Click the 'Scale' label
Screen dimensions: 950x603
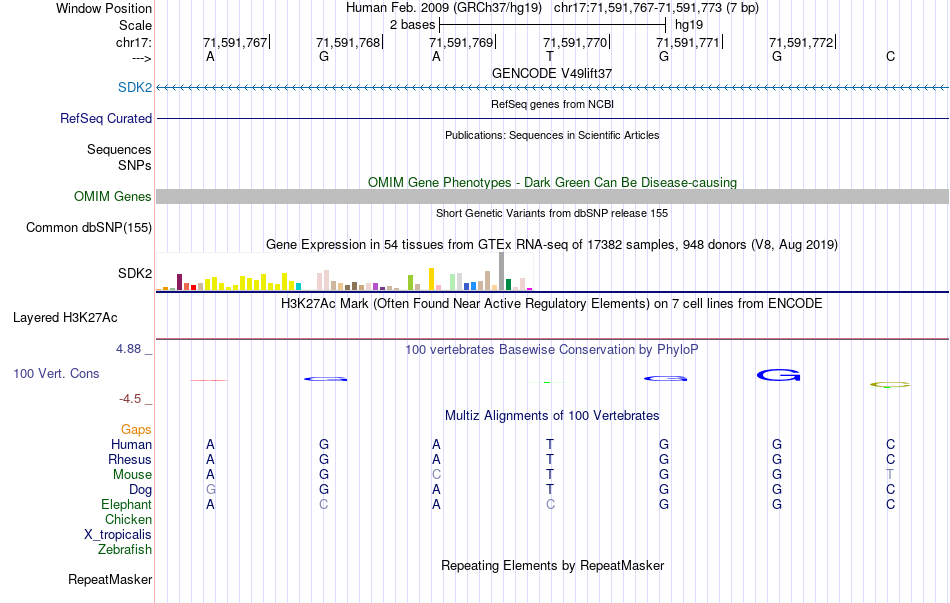(x=135, y=25)
